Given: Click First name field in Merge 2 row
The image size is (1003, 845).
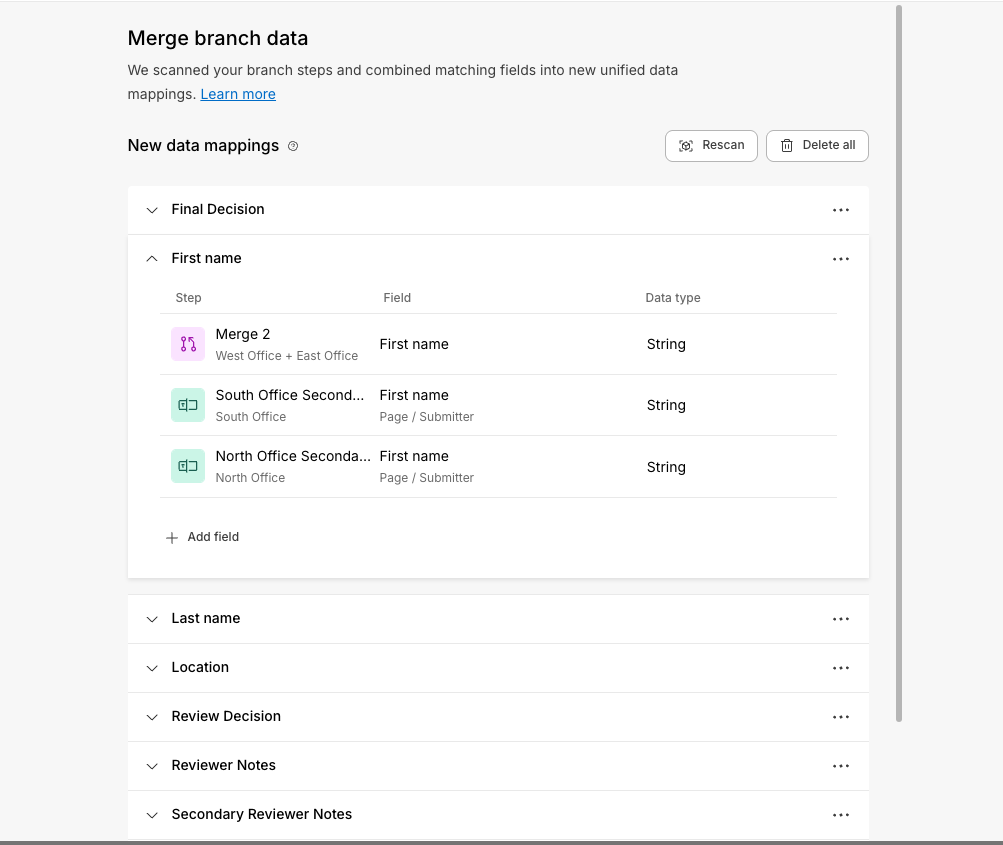Looking at the screenshot, I should click(414, 344).
